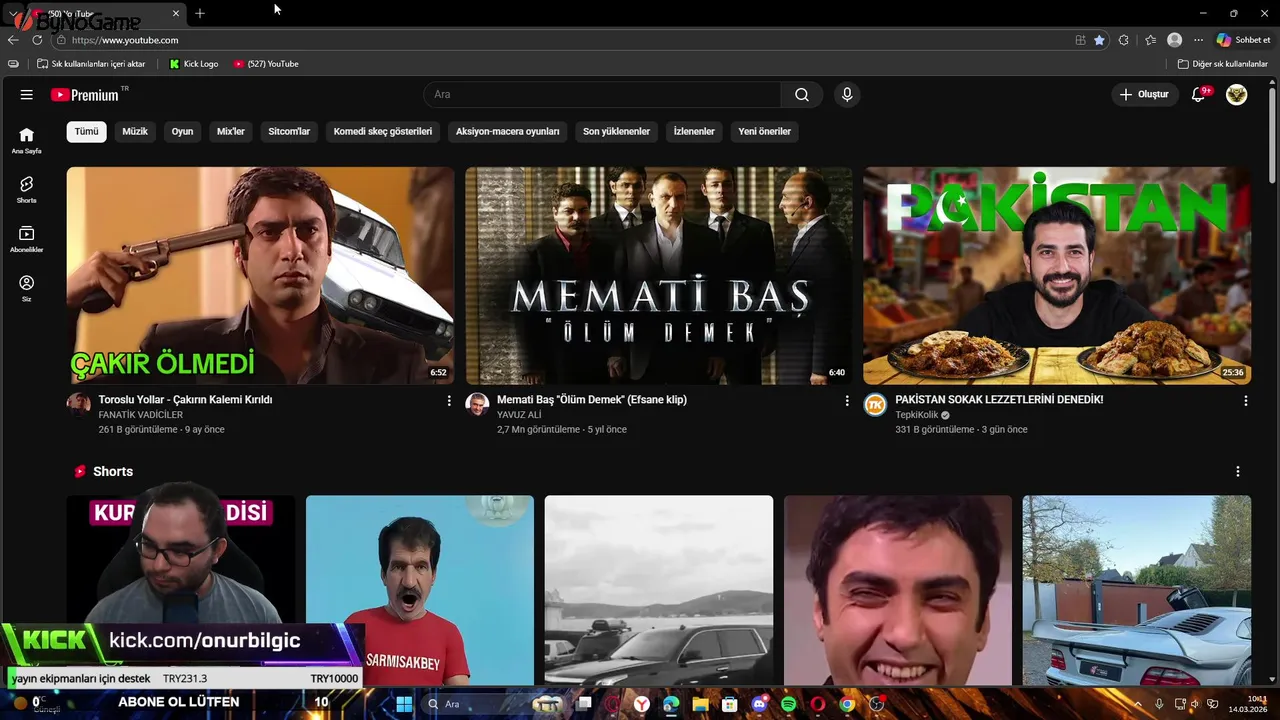Open Spotify from the taskbar

(x=788, y=704)
